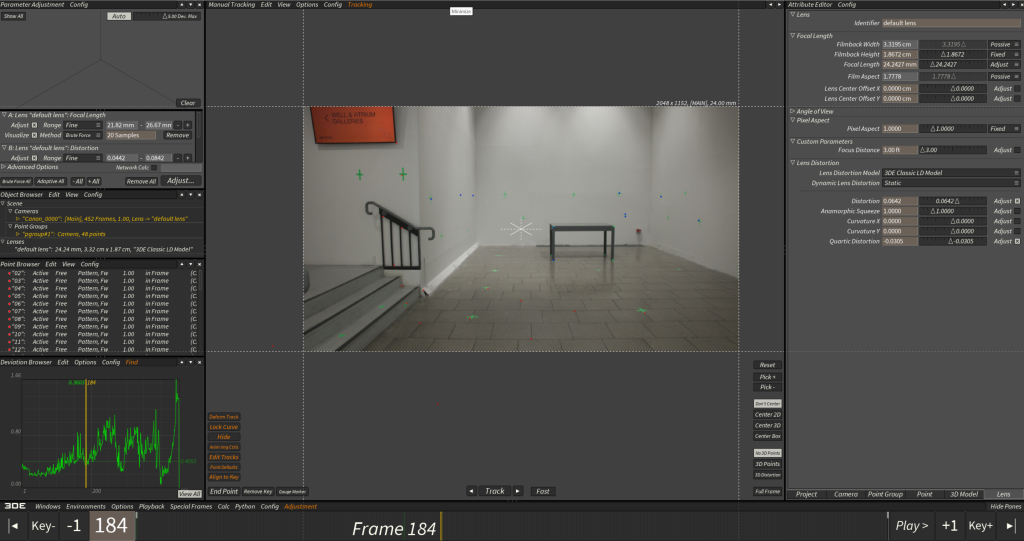The image size is (1024, 541).
Task: Click the Dev. Max slider in Parameter Adjustment
Action: pos(166,16)
